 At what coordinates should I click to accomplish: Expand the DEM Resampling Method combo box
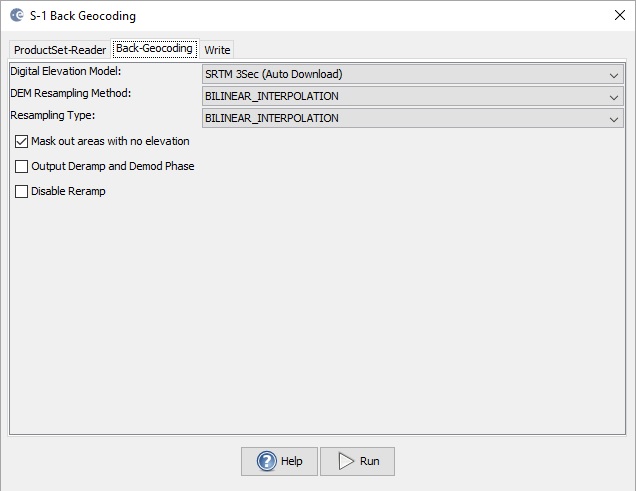click(x=412, y=97)
